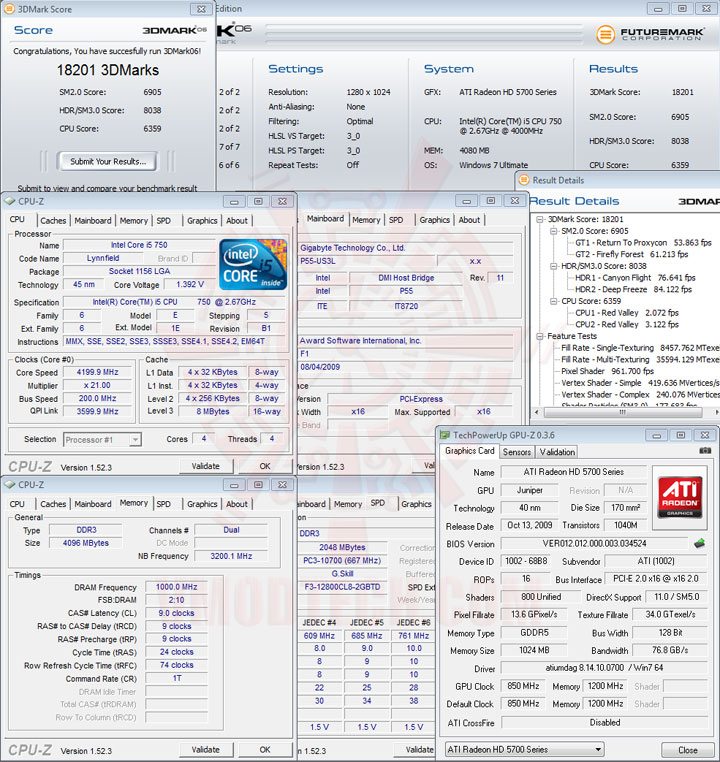Open Memory tab in CPU-Z Gigabyte mainboard window
The width and height of the screenshot is (720, 762).
366,220
